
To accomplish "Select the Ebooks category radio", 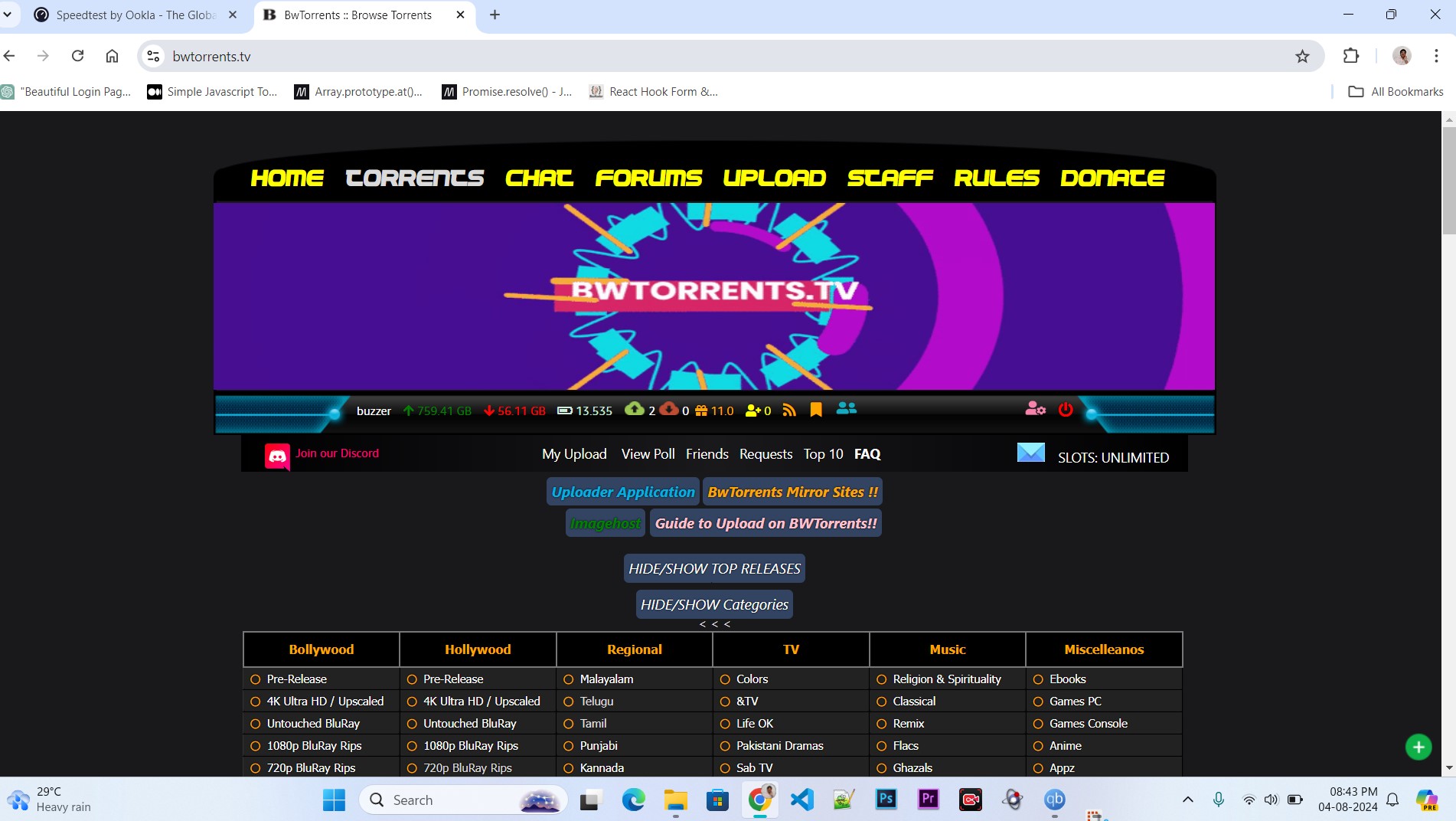I will tap(1038, 679).
